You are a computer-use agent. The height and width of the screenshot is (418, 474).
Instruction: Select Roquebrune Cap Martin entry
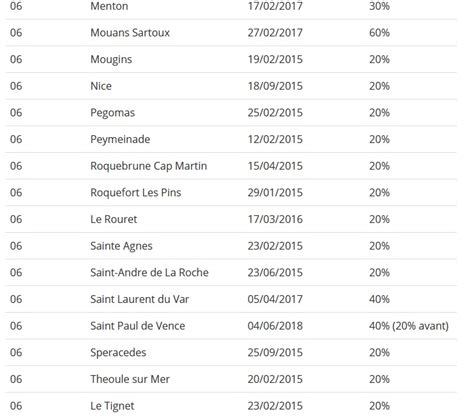tap(148, 166)
